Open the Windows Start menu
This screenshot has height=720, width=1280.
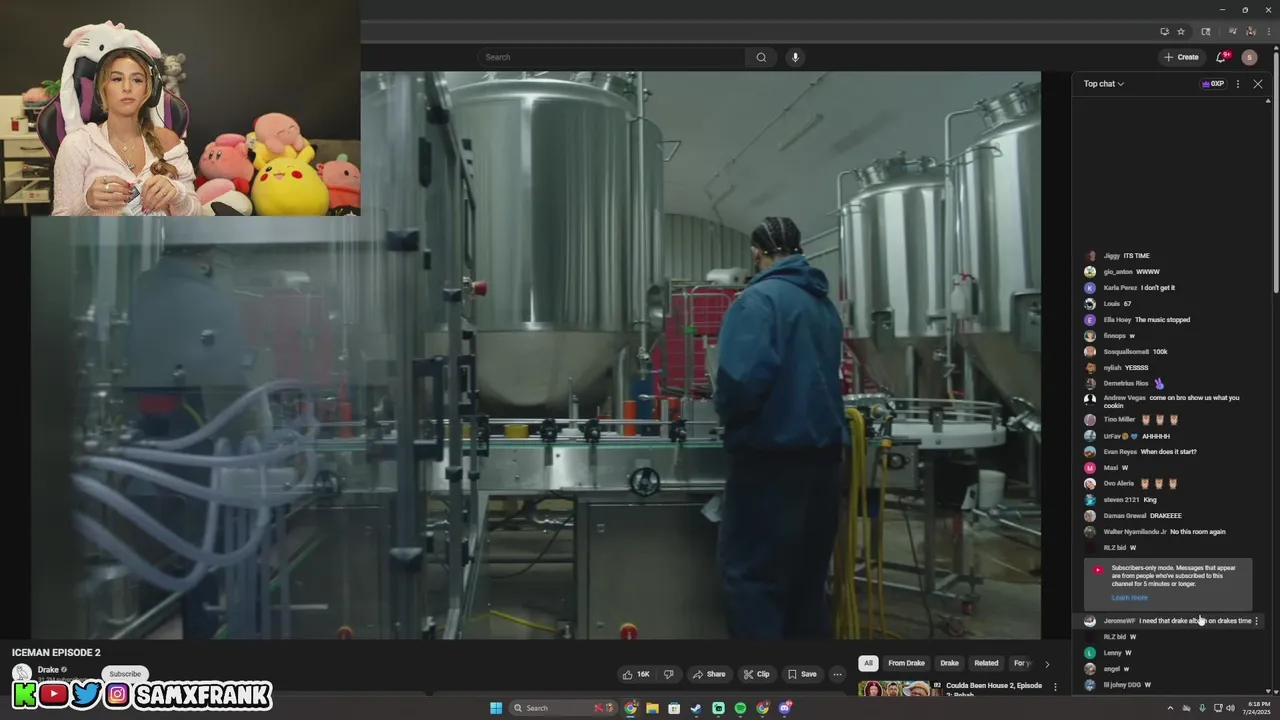click(496, 708)
